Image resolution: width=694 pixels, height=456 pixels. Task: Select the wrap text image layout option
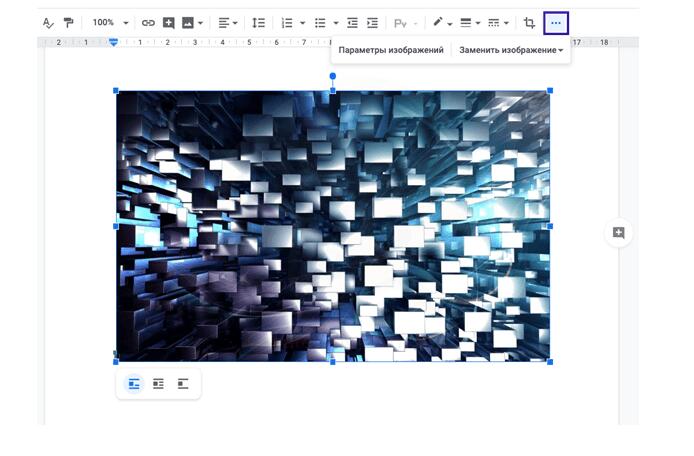tap(158, 384)
